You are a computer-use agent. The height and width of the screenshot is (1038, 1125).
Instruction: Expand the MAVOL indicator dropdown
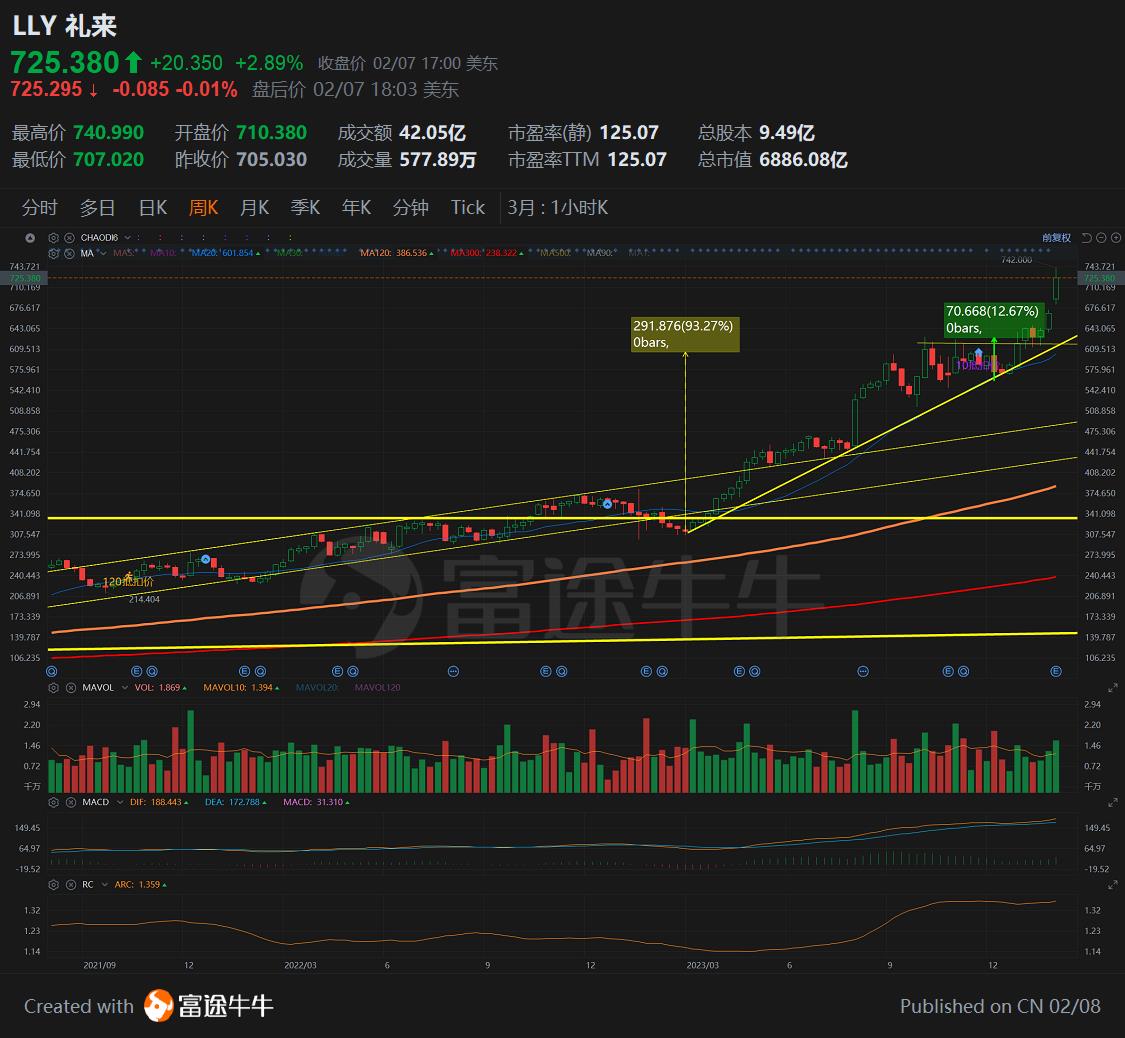(x=125, y=687)
